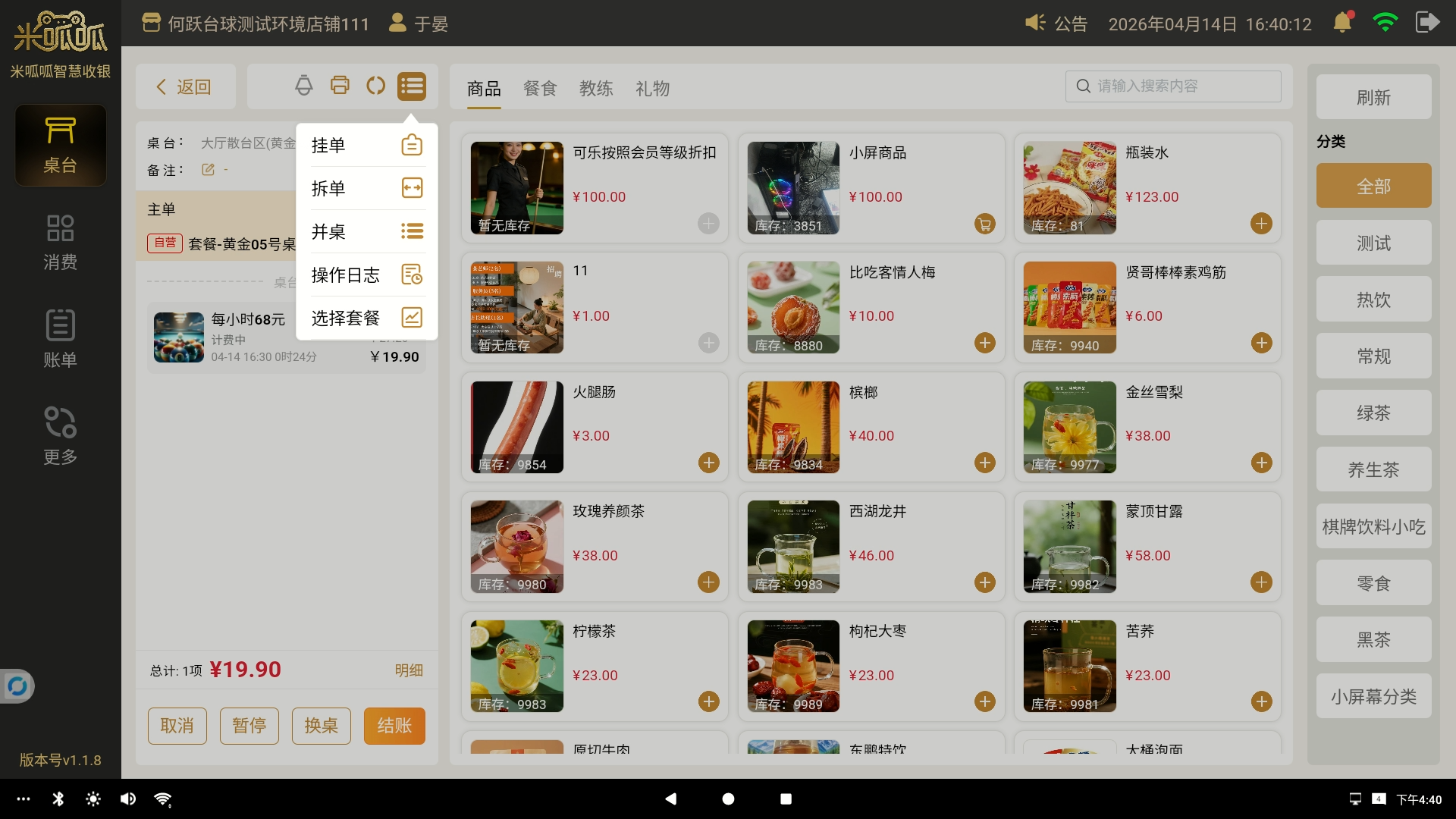
Task: Click the bell icon in the order toolbar
Action: click(303, 86)
